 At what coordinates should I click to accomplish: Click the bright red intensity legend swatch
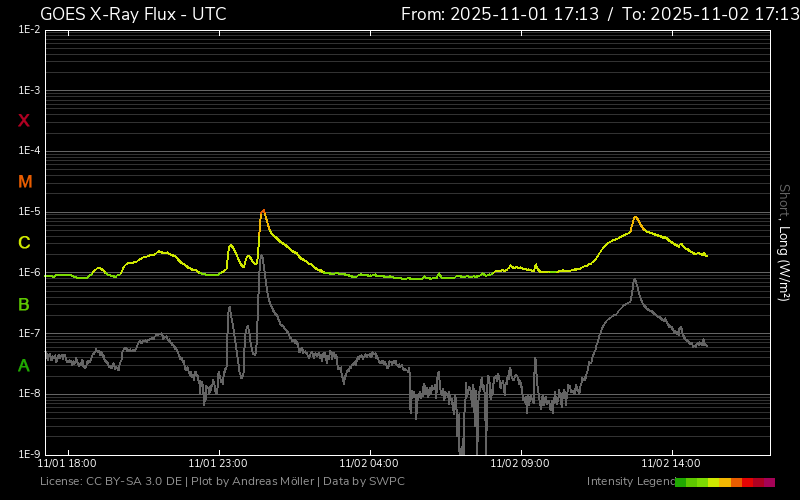(x=747, y=482)
